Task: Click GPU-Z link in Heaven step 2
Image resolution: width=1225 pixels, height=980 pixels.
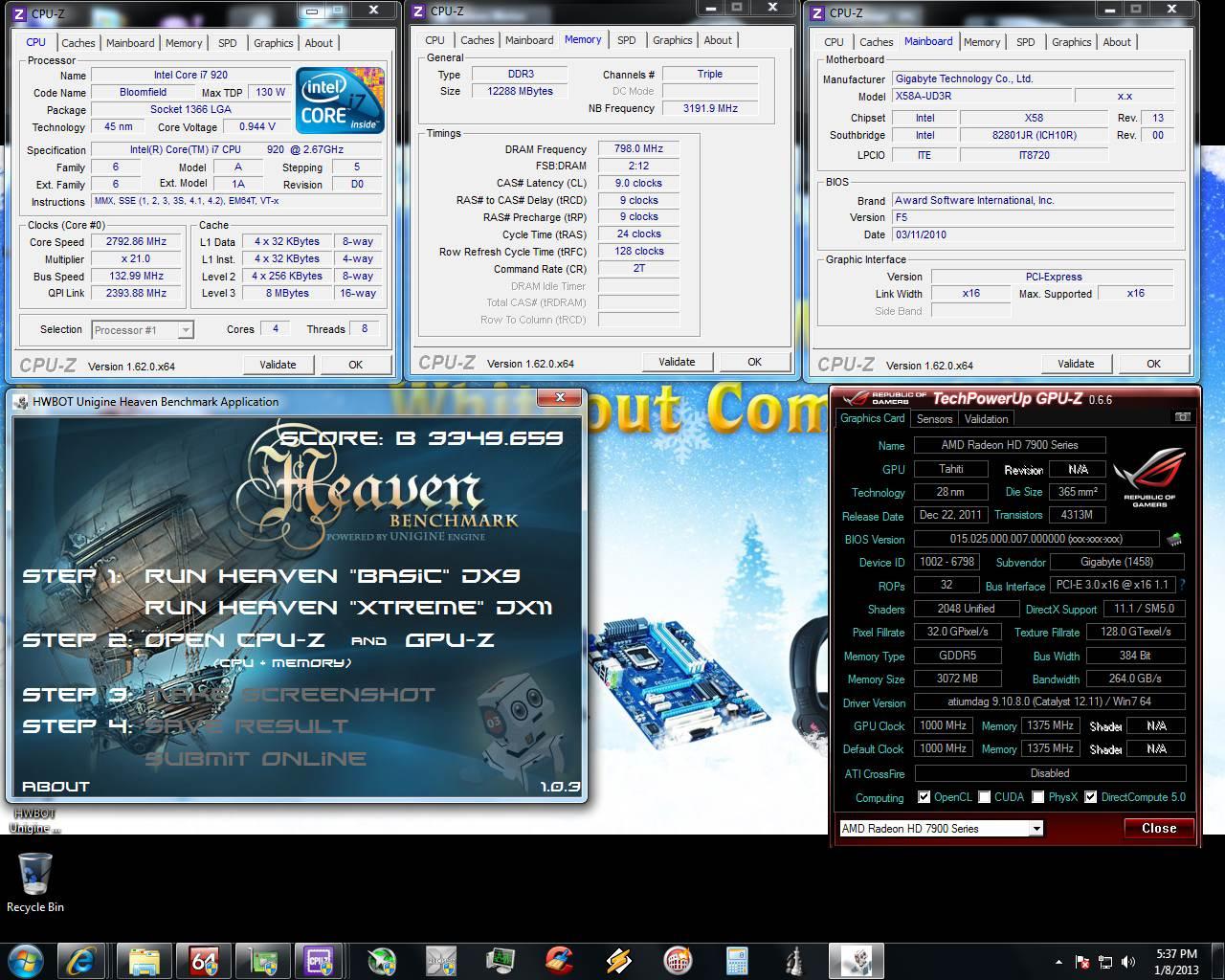Action: [x=449, y=640]
